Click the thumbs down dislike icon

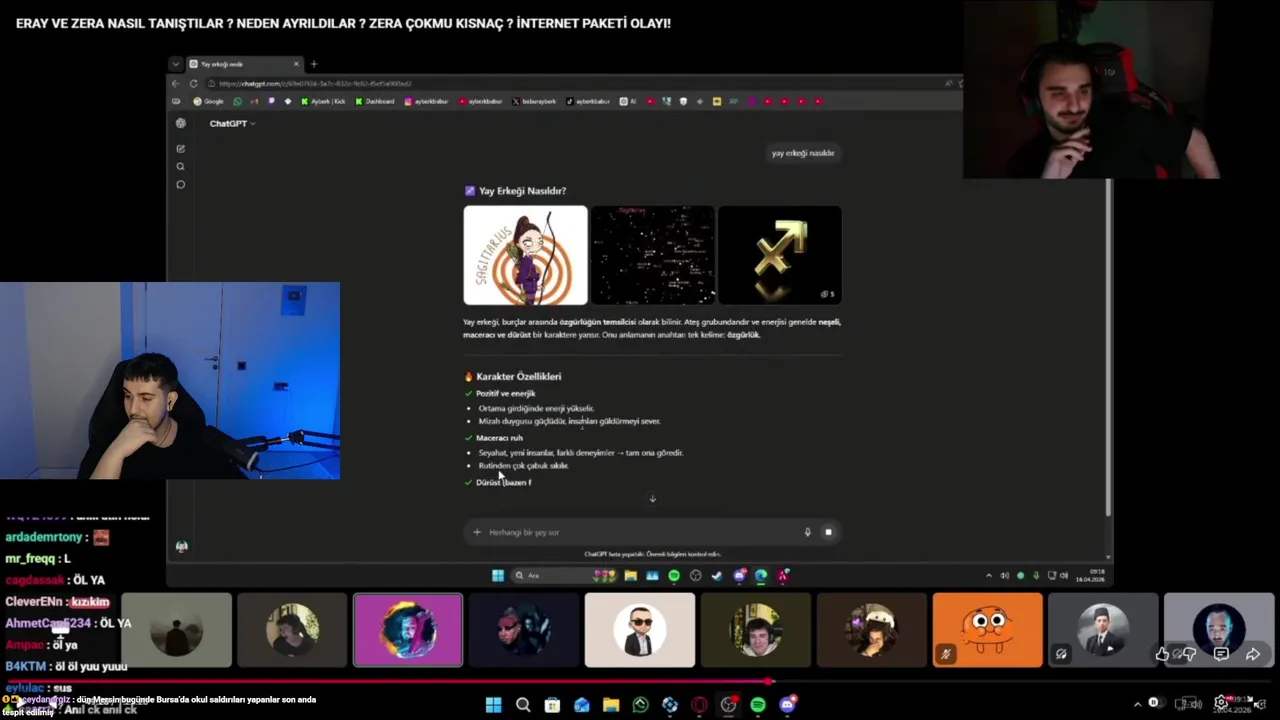pos(1190,654)
